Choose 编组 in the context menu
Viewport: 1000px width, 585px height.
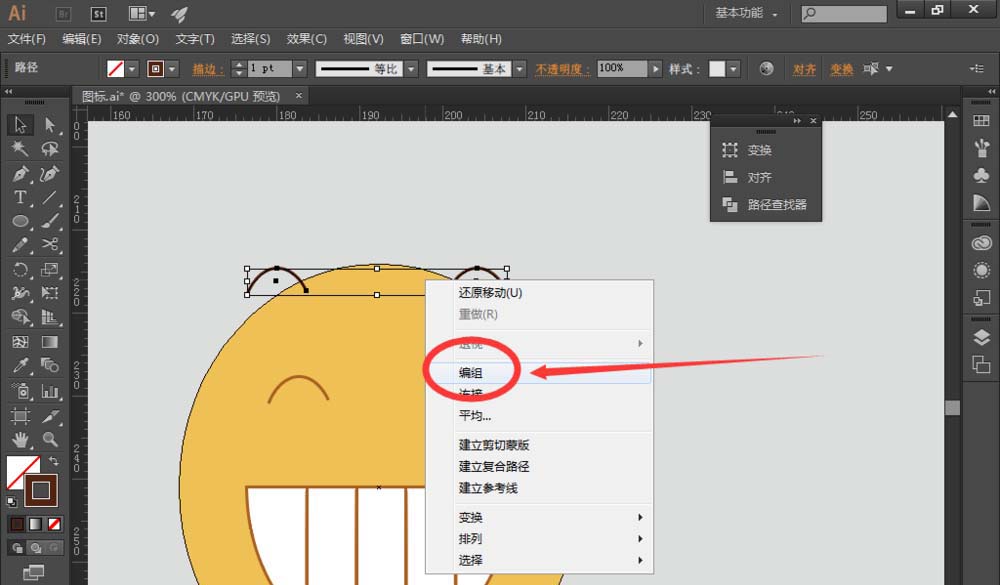[x=539, y=373]
